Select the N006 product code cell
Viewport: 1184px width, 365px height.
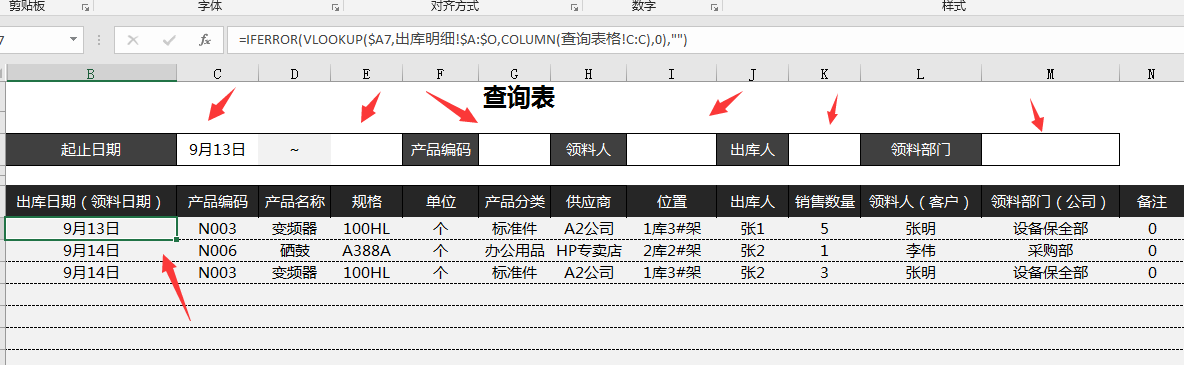pyautogui.click(x=217, y=251)
